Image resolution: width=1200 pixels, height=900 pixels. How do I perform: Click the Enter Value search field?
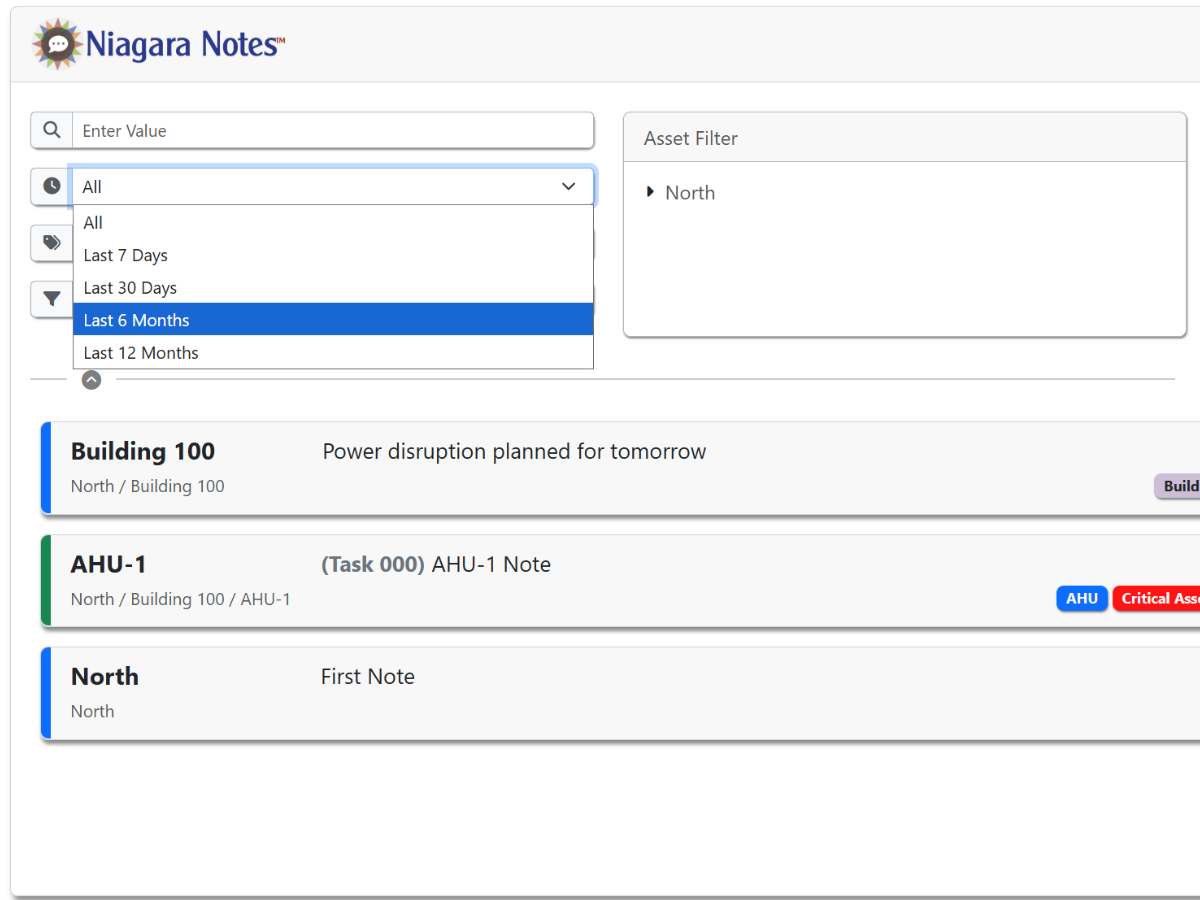coord(332,131)
